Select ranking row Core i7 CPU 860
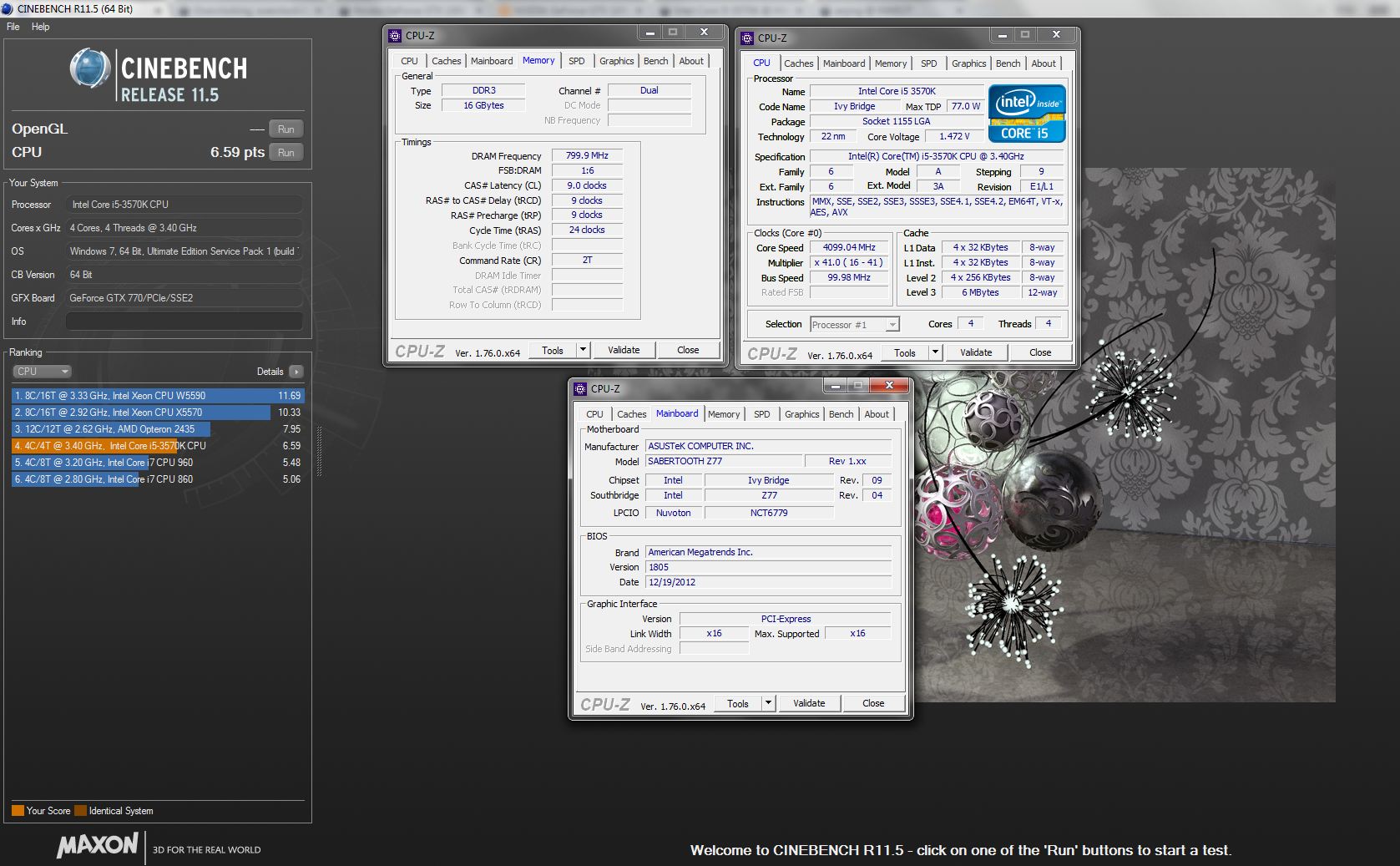The height and width of the screenshot is (866, 1400). [x=158, y=479]
